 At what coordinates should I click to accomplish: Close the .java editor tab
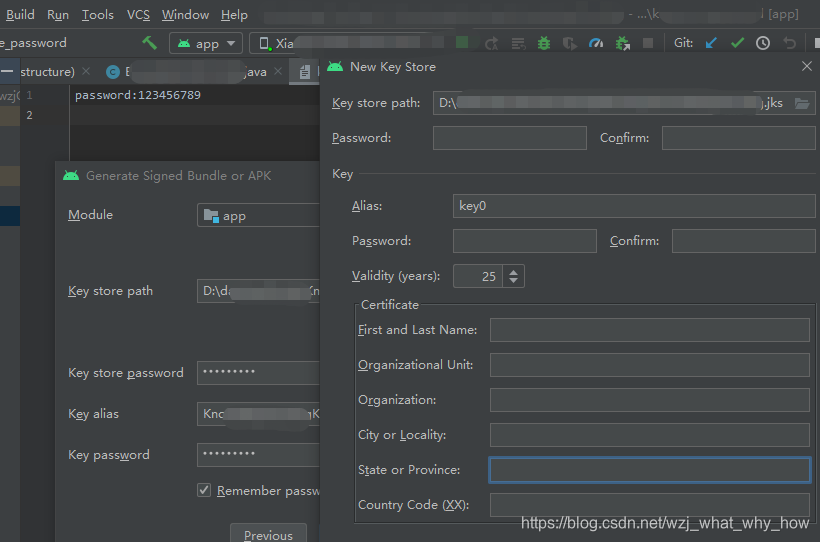(x=278, y=71)
